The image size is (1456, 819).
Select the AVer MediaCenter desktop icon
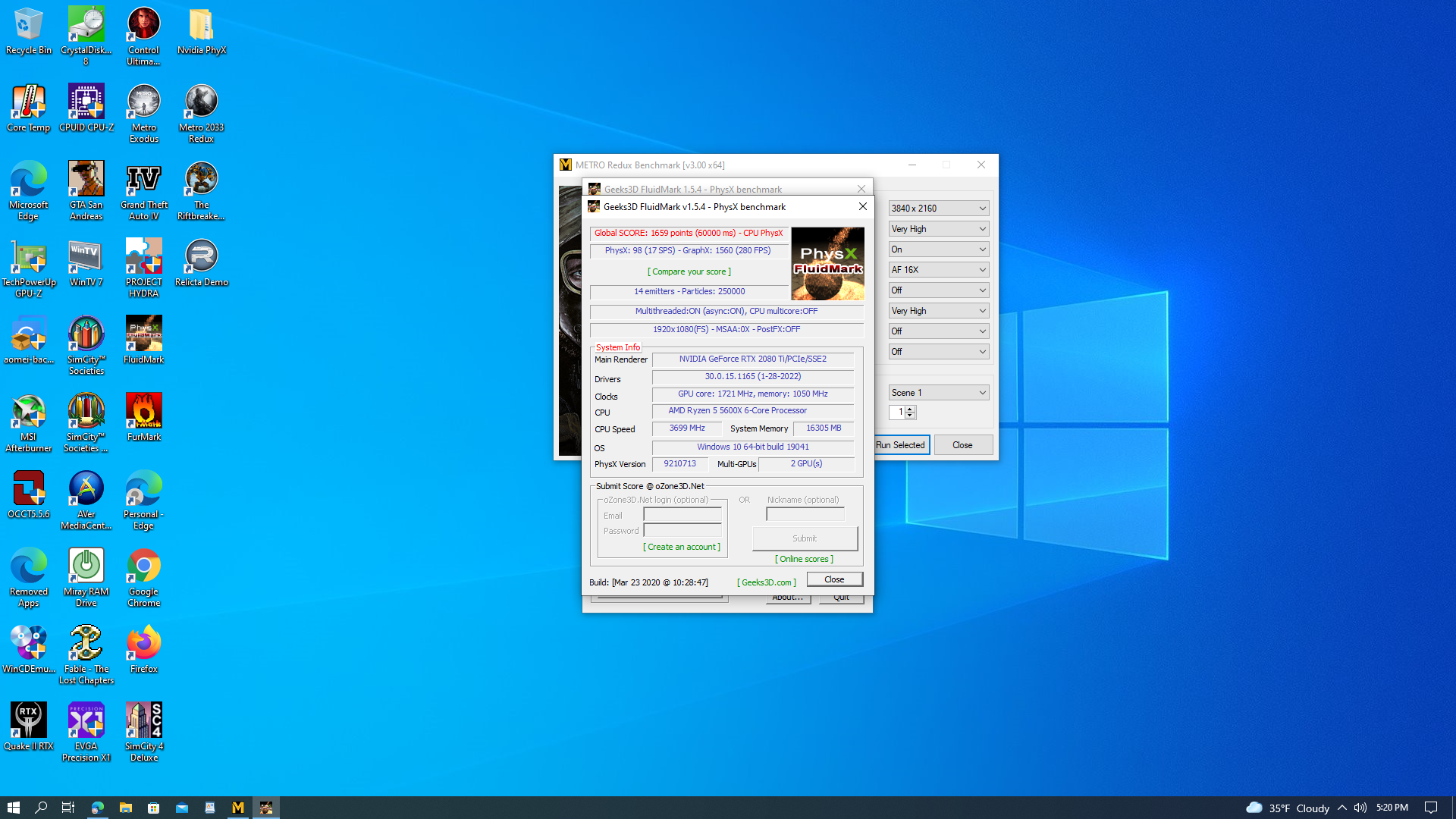coord(86,500)
